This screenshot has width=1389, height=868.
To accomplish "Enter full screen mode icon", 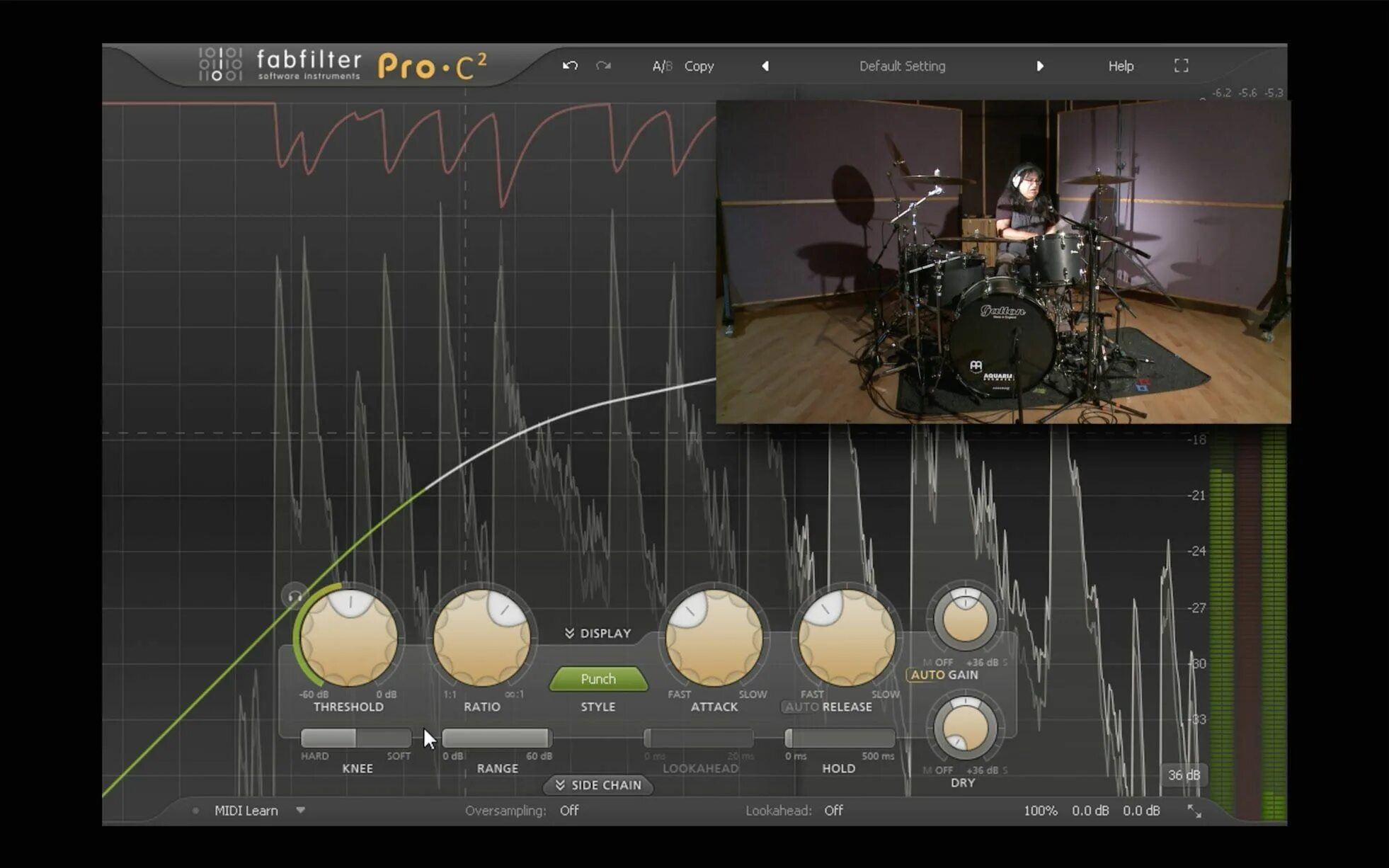I will (1181, 66).
